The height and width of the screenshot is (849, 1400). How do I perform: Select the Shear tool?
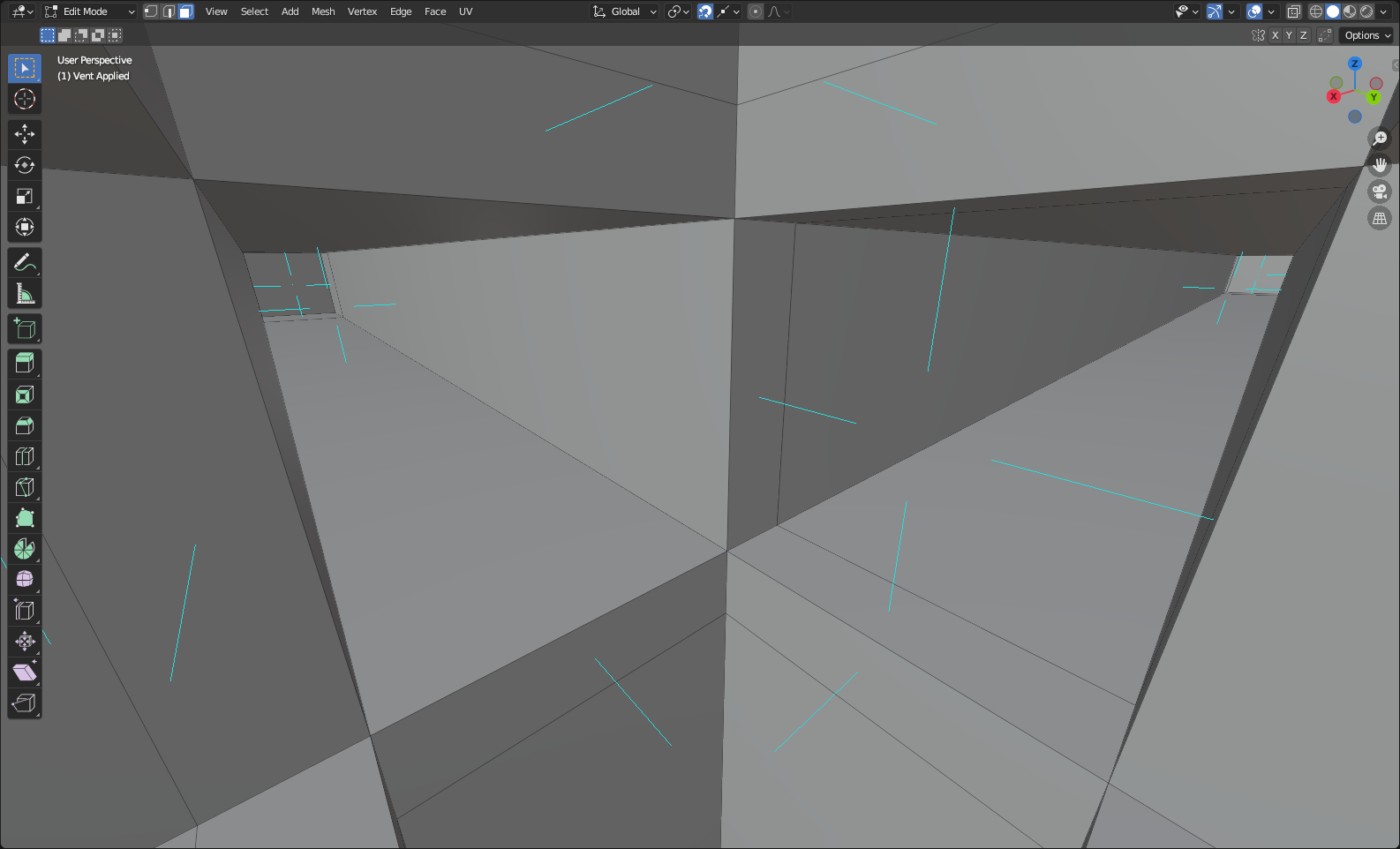pos(25,672)
